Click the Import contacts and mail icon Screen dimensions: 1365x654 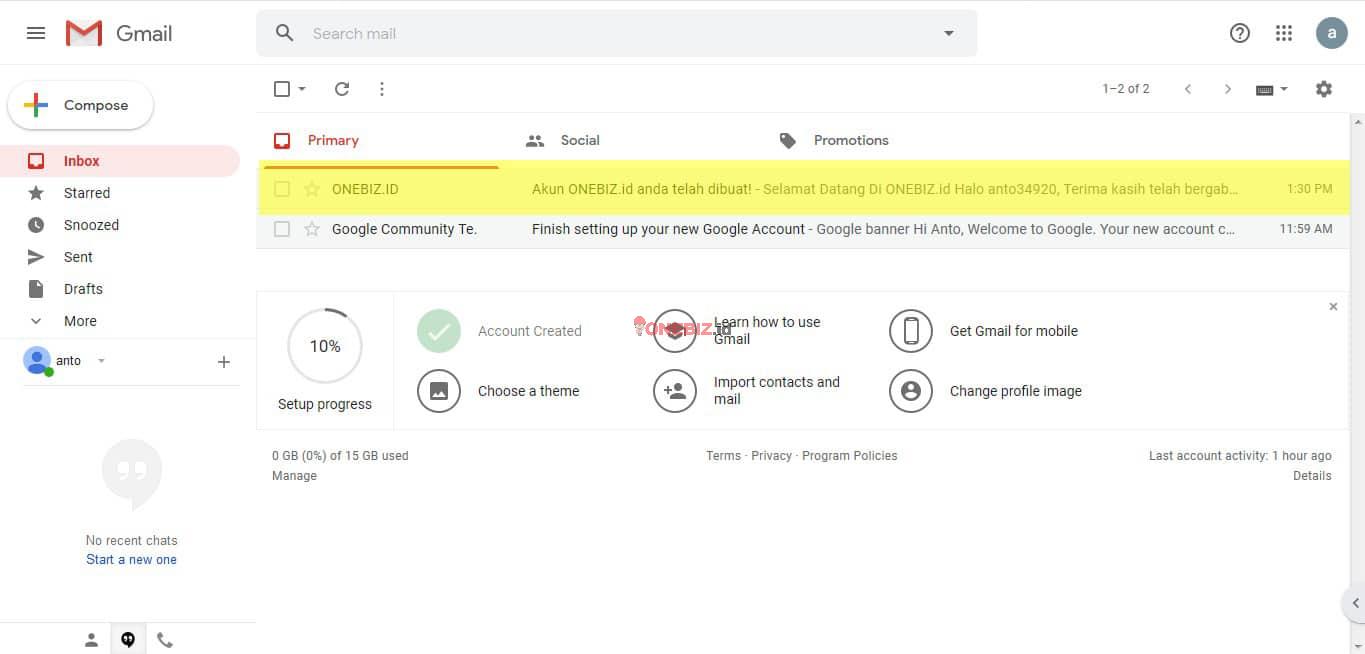point(675,391)
